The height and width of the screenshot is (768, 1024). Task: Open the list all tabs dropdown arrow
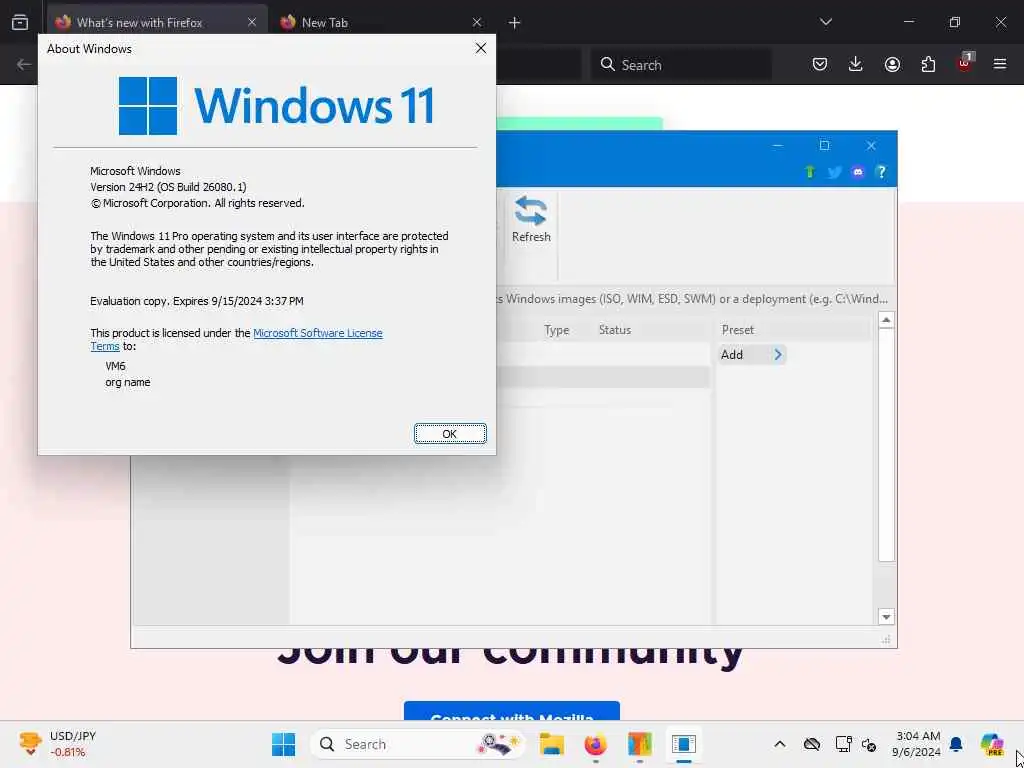(x=826, y=22)
